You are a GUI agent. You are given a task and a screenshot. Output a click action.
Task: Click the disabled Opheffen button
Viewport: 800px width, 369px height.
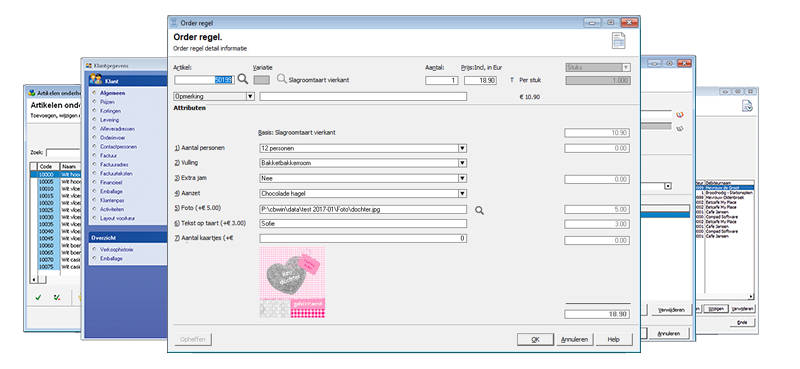[x=193, y=339]
